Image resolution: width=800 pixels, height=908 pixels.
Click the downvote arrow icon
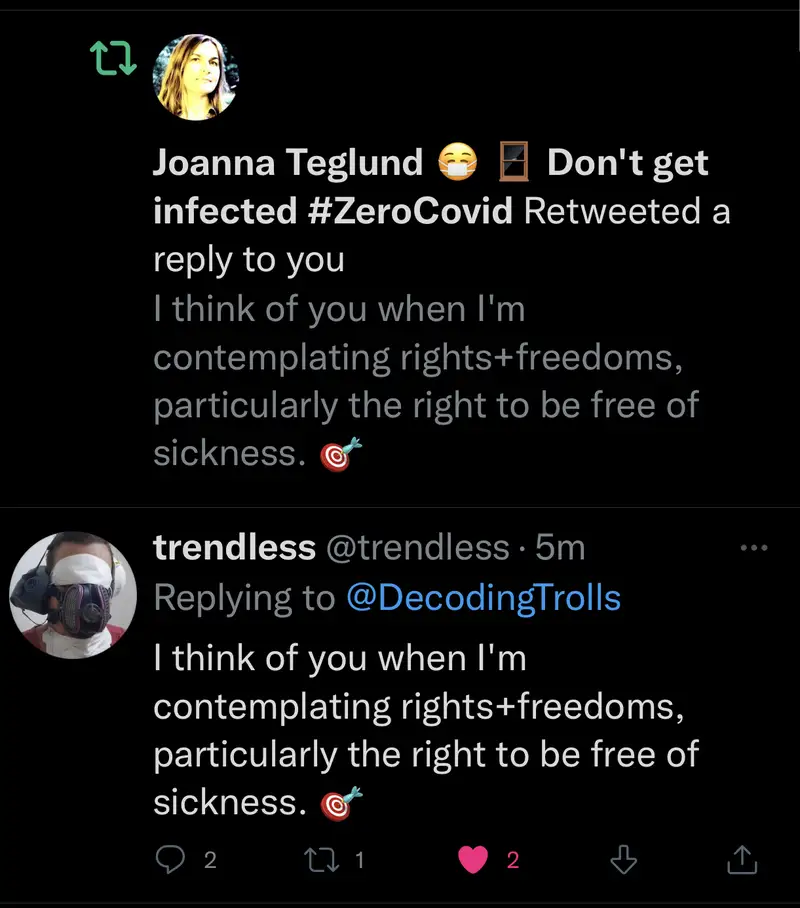(623, 859)
